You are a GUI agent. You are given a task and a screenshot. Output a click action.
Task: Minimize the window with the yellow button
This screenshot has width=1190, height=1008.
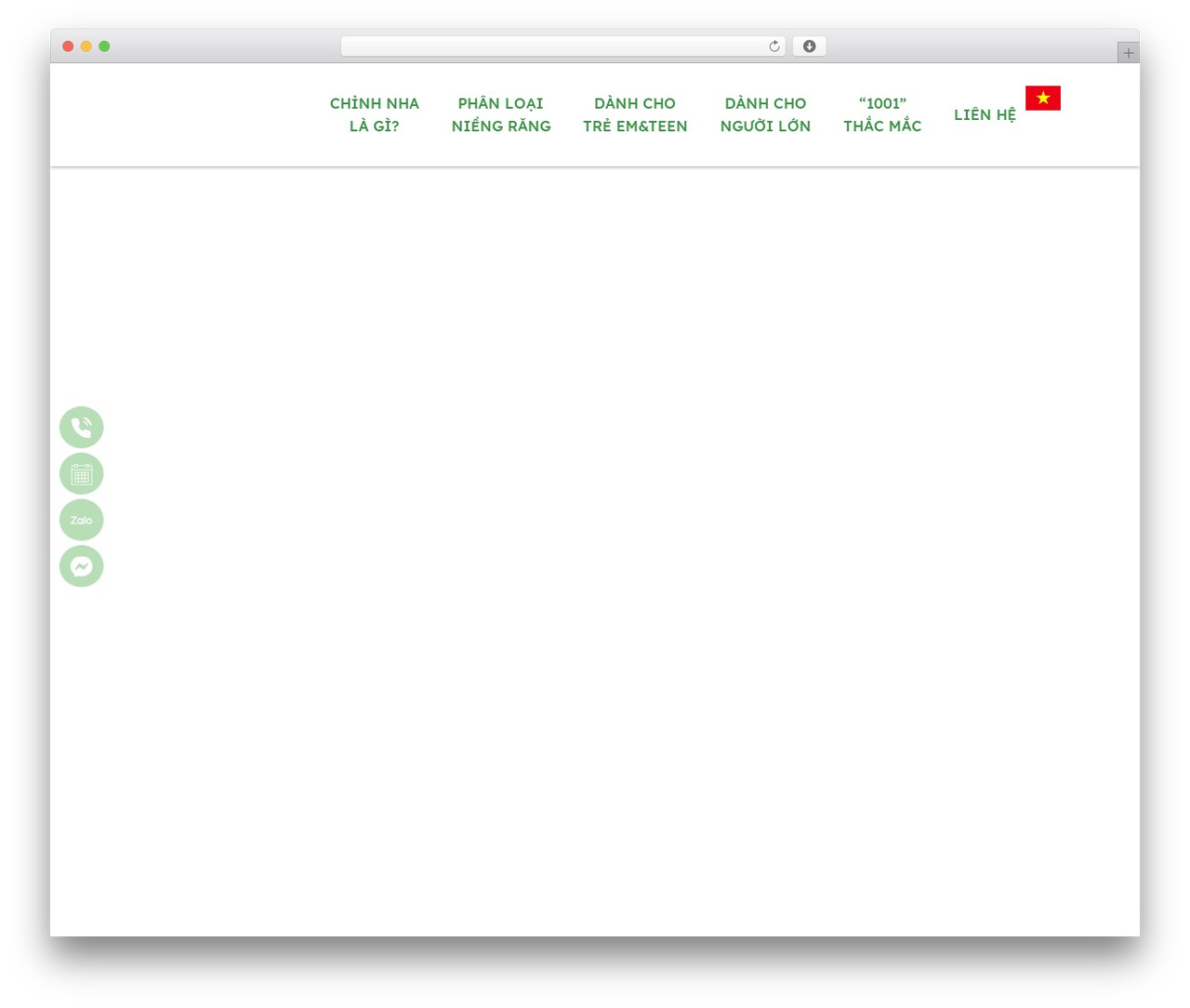tap(86, 46)
